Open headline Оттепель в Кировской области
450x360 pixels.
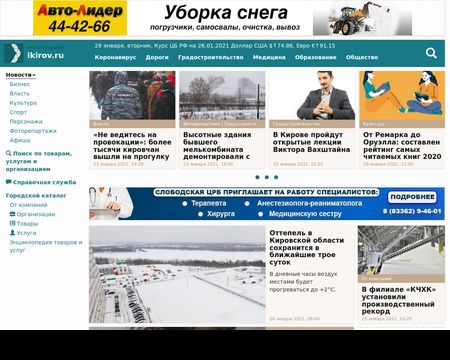tap(307, 248)
